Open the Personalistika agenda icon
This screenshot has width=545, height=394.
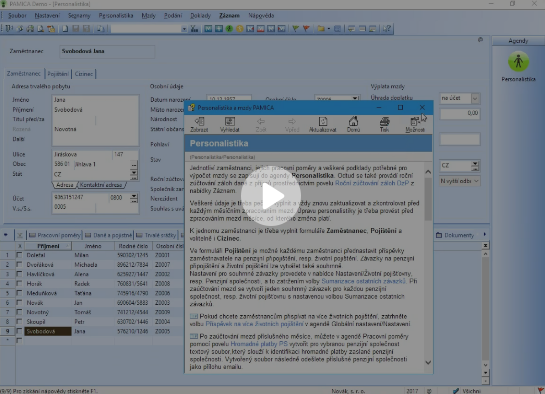pyautogui.click(x=518, y=62)
